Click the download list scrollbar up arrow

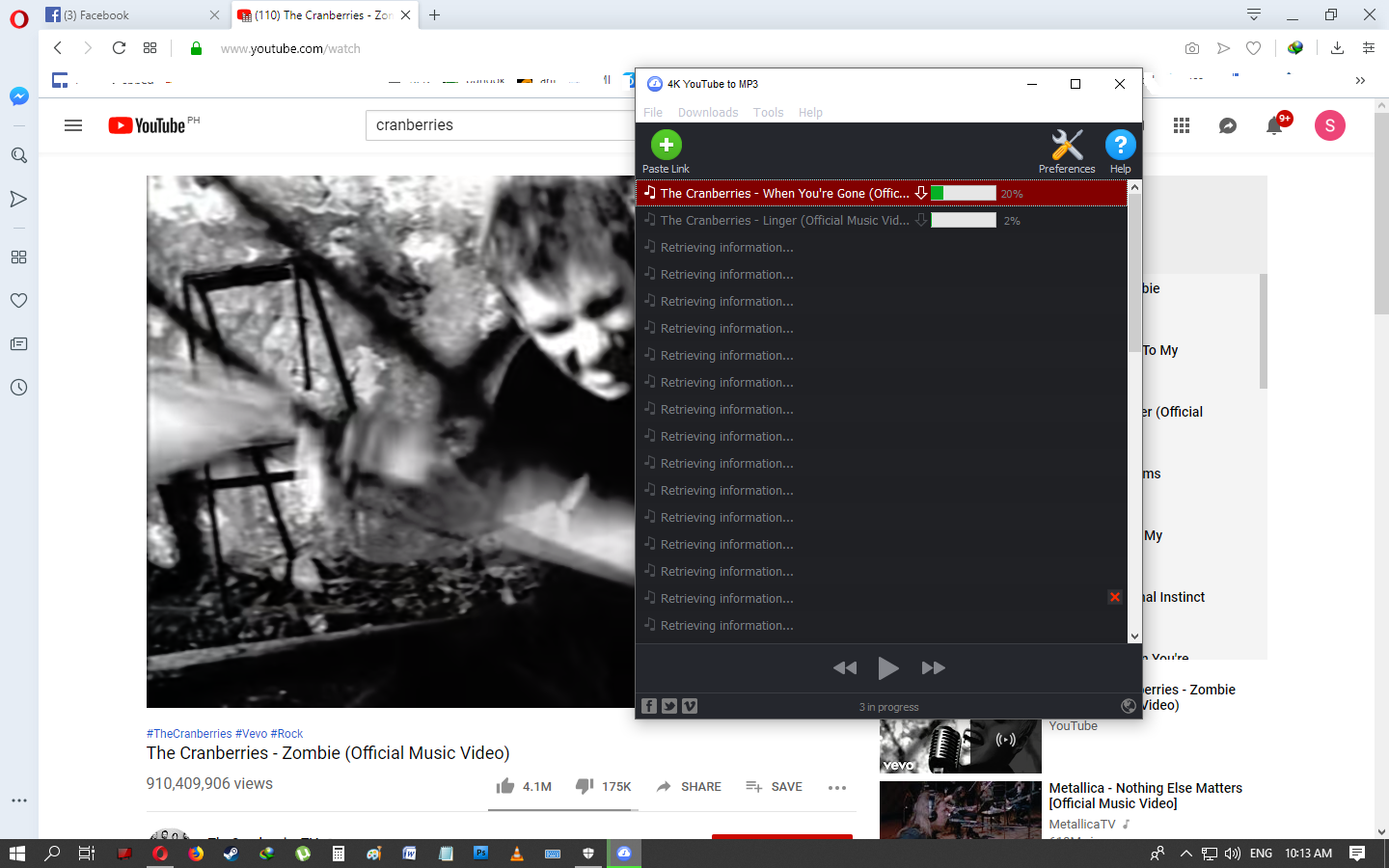point(1134,187)
